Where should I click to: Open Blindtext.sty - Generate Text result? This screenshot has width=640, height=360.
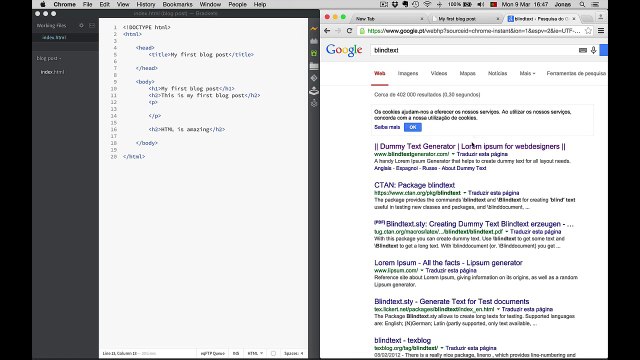click(x=451, y=301)
